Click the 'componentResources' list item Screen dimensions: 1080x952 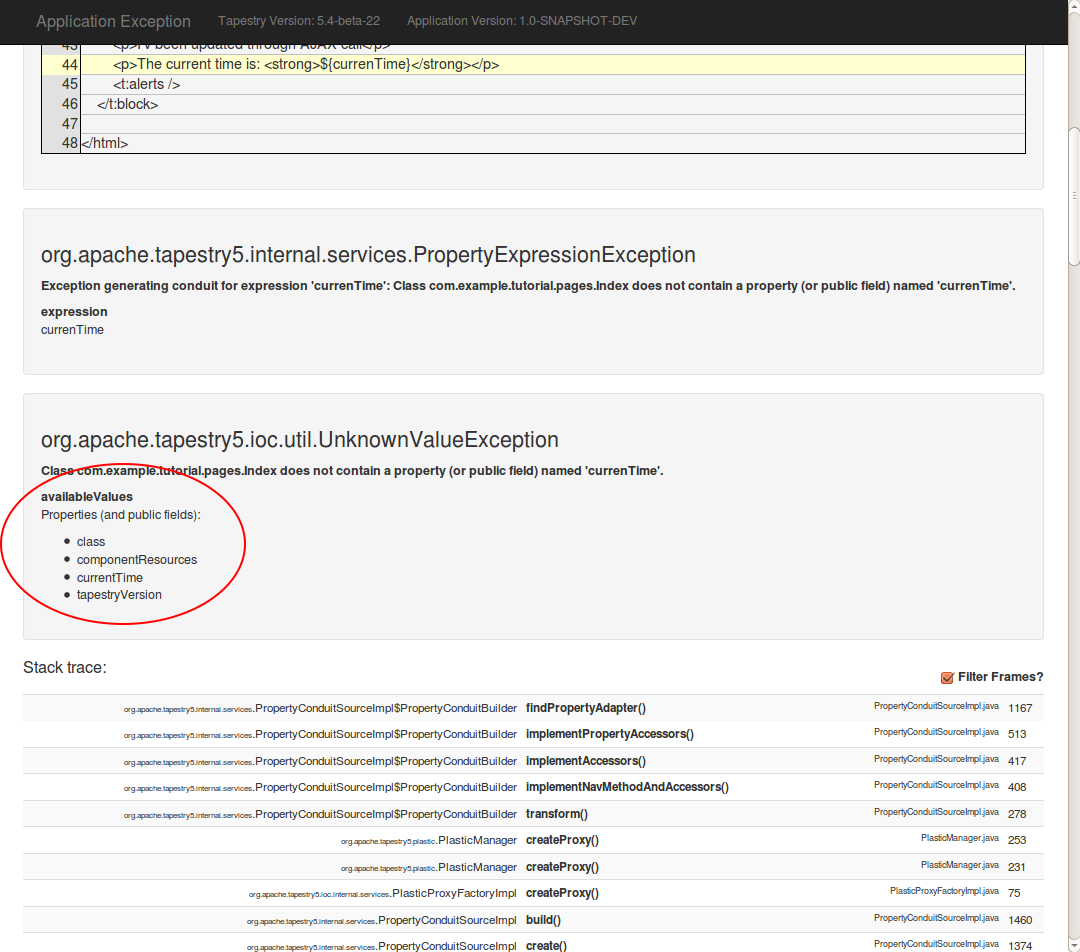pyautogui.click(x=137, y=560)
